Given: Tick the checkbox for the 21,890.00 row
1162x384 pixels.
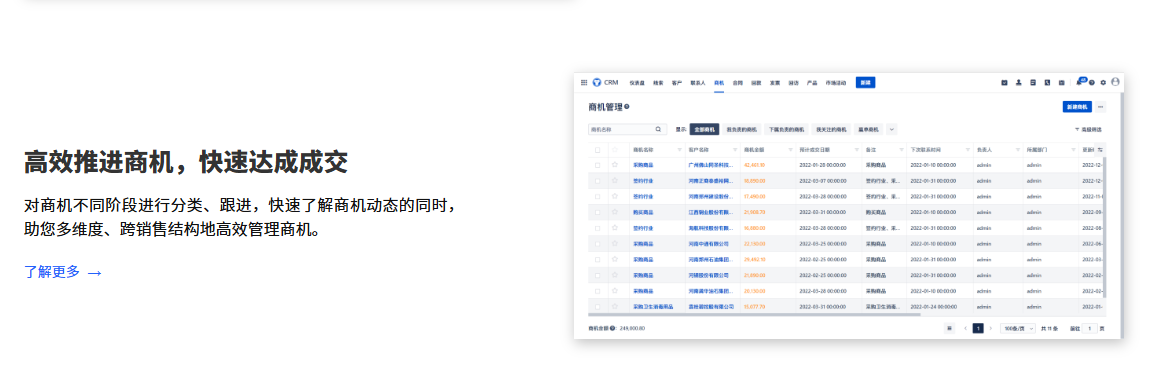Looking at the screenshot, I should pos(598,275).
